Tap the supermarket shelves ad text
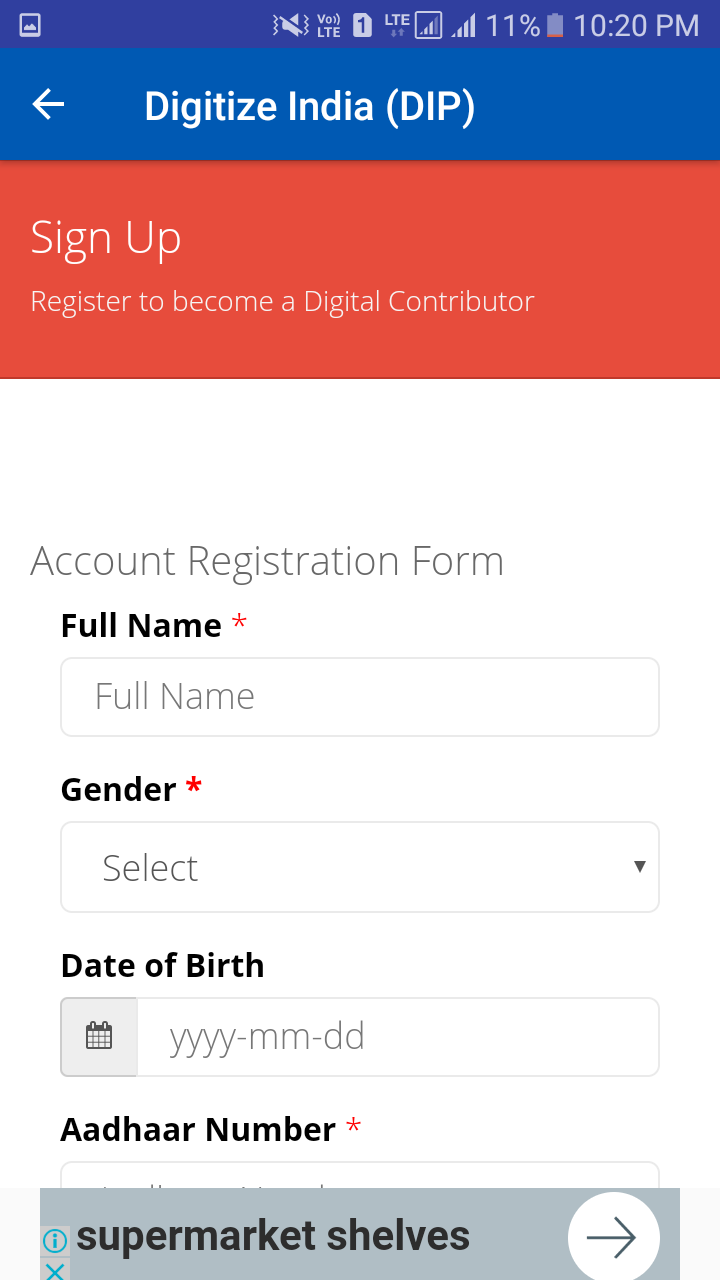The width and height of the screenshot is (720, 1280). (x=273, y=1237)
